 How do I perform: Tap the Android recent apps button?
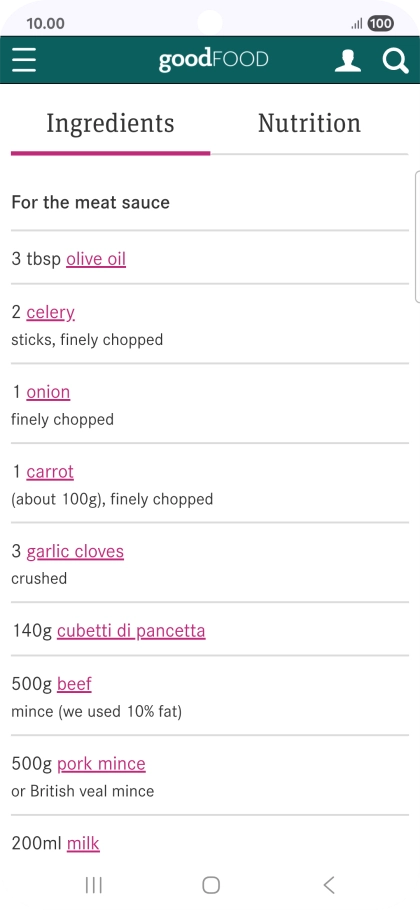tap(93, 885)
